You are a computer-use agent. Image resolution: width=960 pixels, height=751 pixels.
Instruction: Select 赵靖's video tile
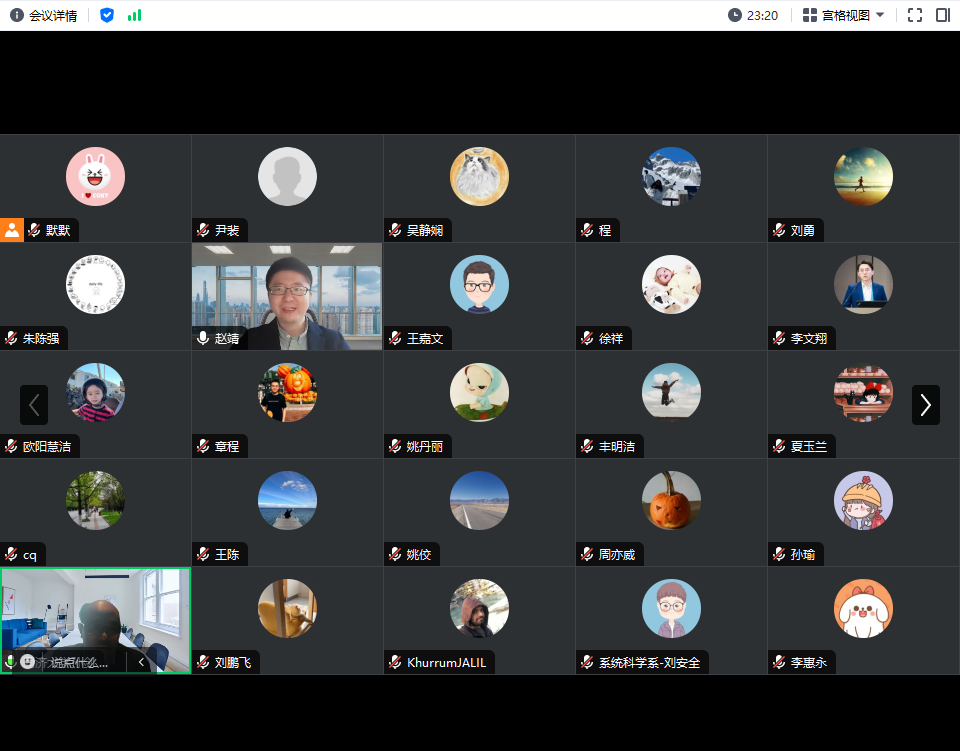287,296
